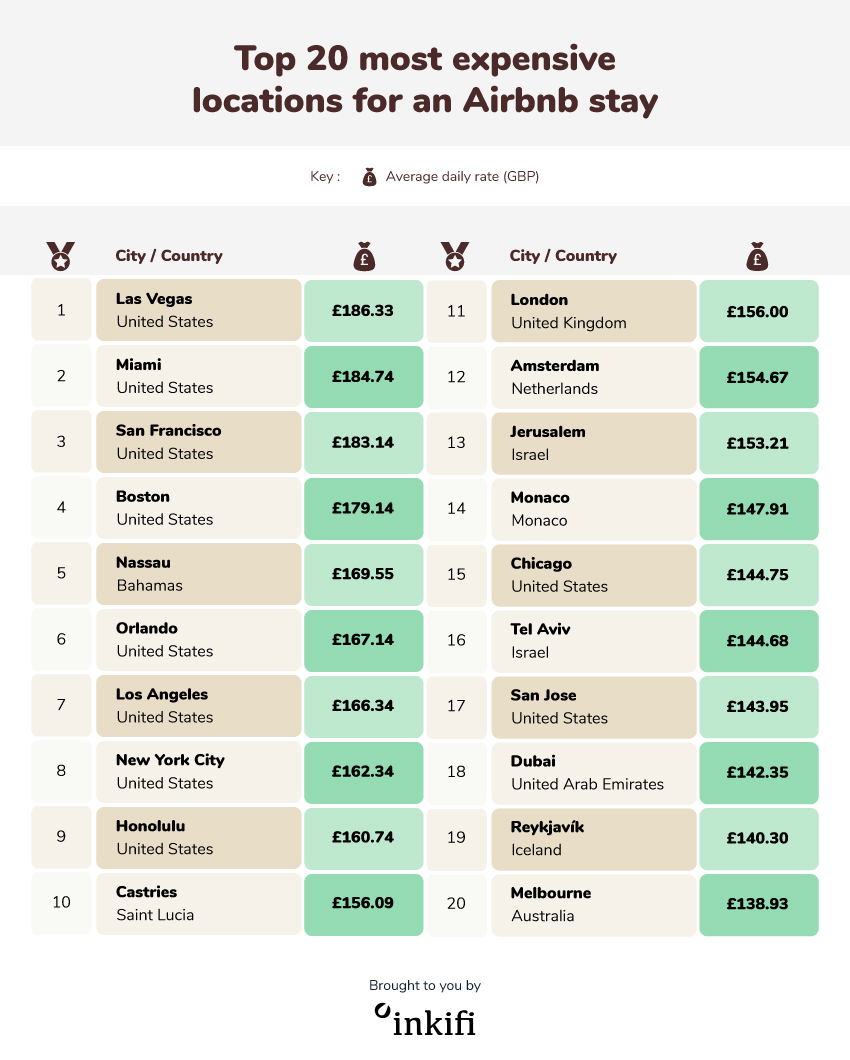Click the £184.74 price for Miami
Screen dimensions: 850x1060
[x=364, y=377]
